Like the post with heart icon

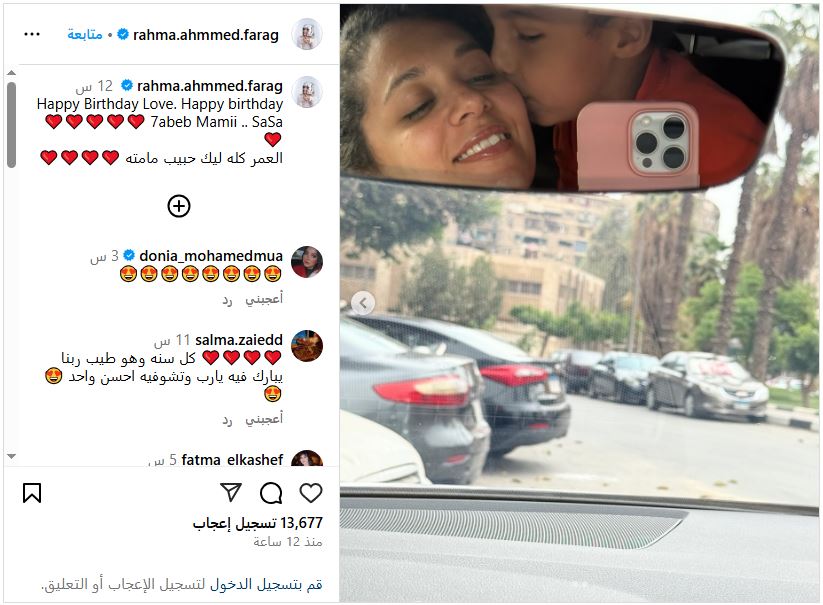point(311,493)
